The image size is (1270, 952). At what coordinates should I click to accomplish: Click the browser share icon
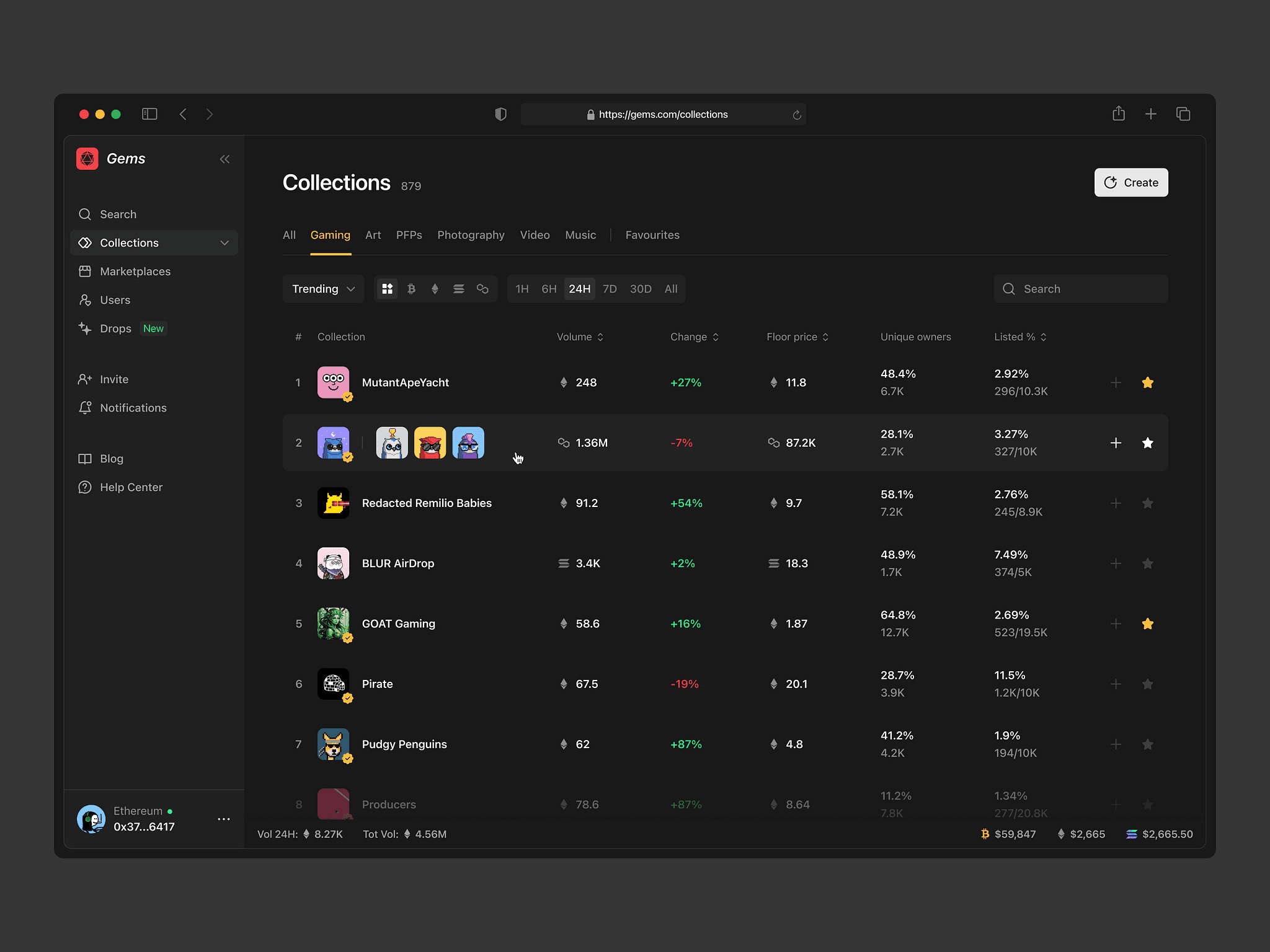click(x=1118, y=114)
